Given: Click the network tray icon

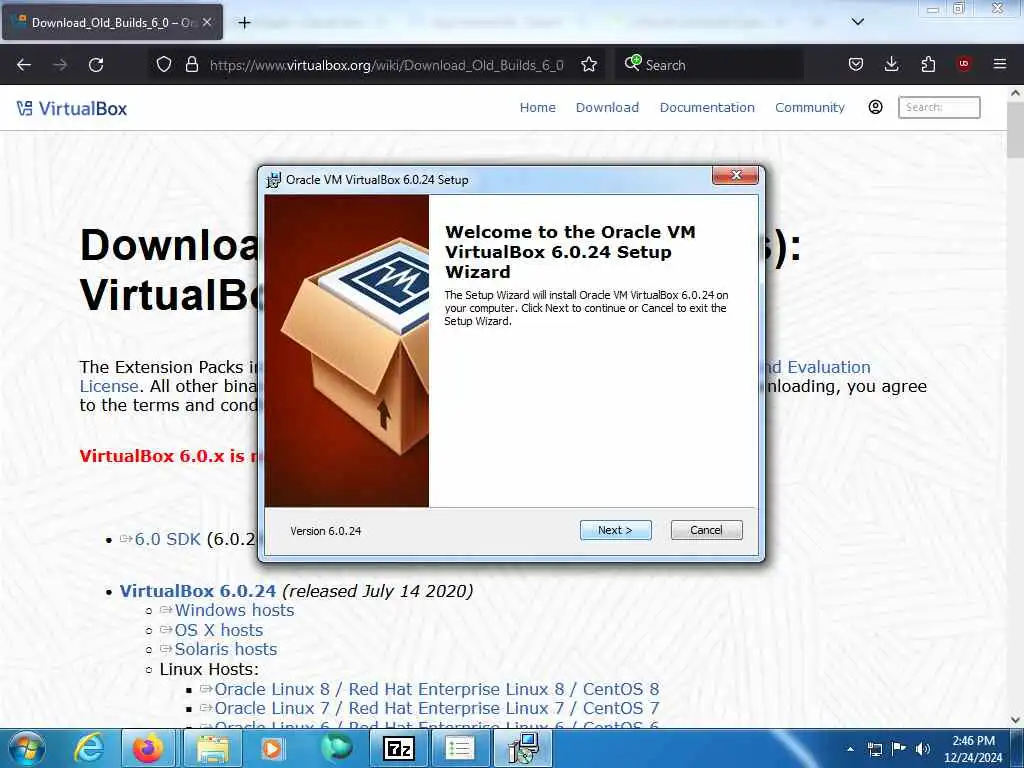Looking at the screenshot, I should click(x=874, y=749).
